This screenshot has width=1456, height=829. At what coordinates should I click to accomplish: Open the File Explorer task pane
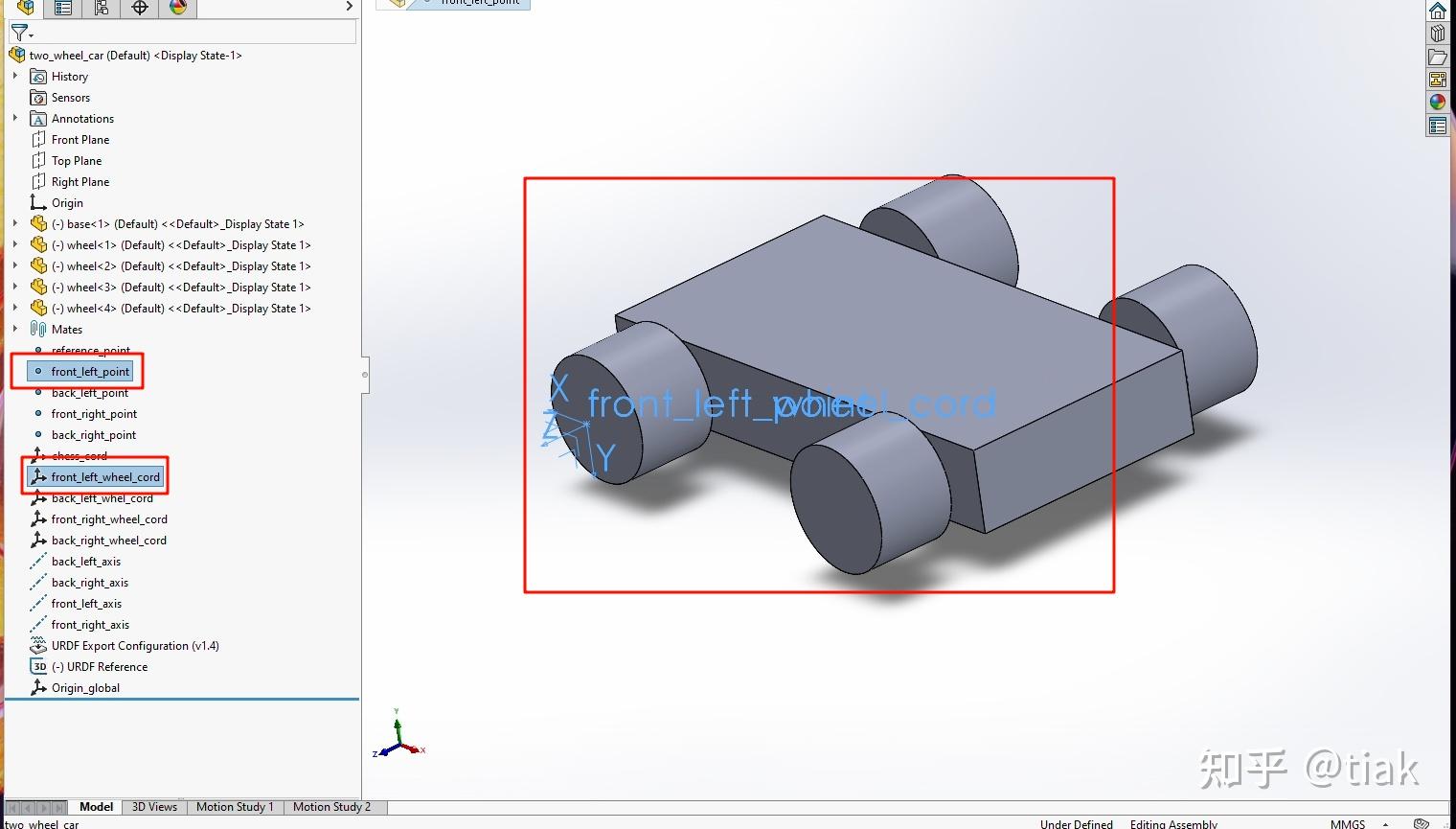coord(1438,56)
